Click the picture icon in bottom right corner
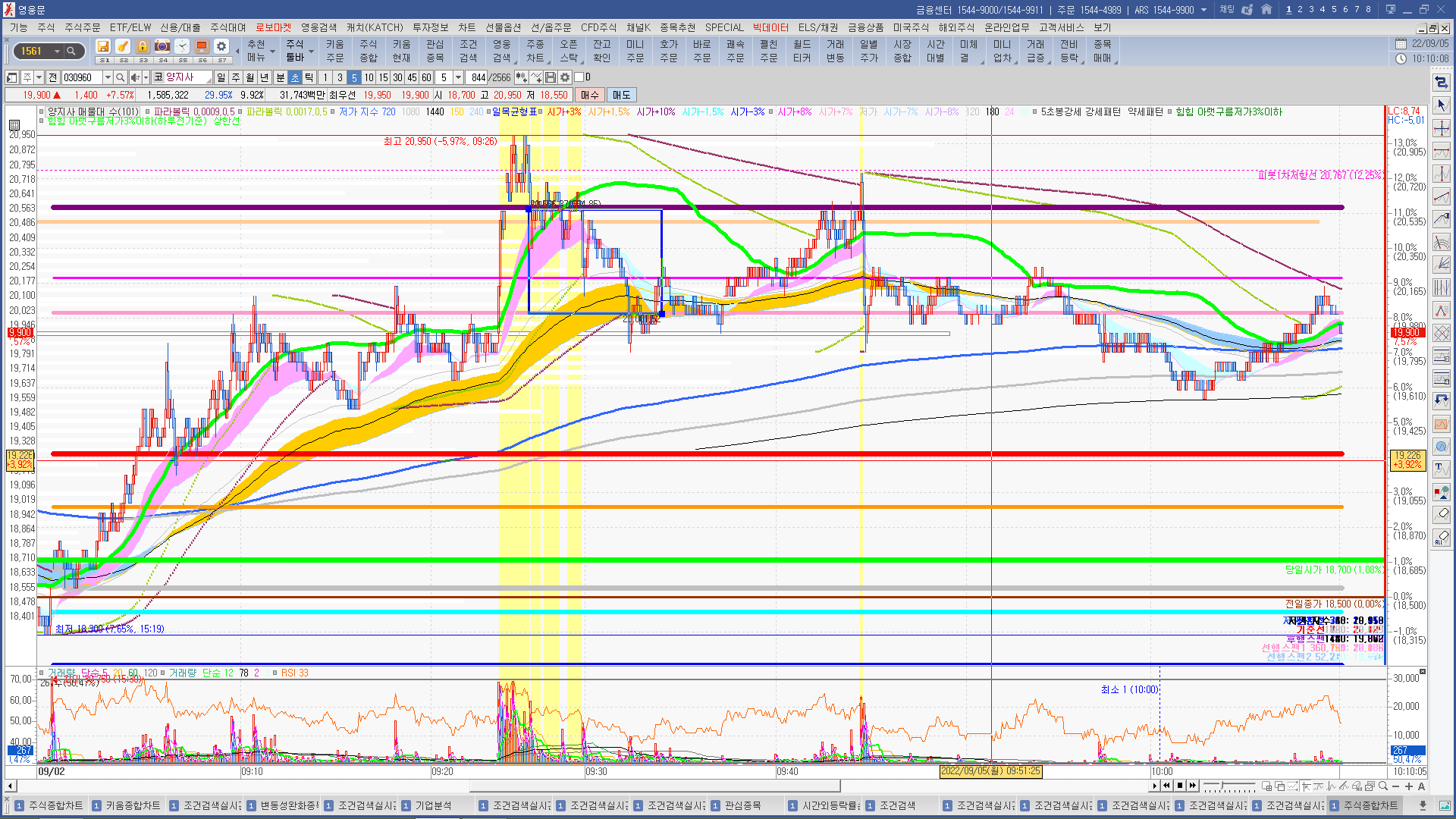 (1445, 805)
